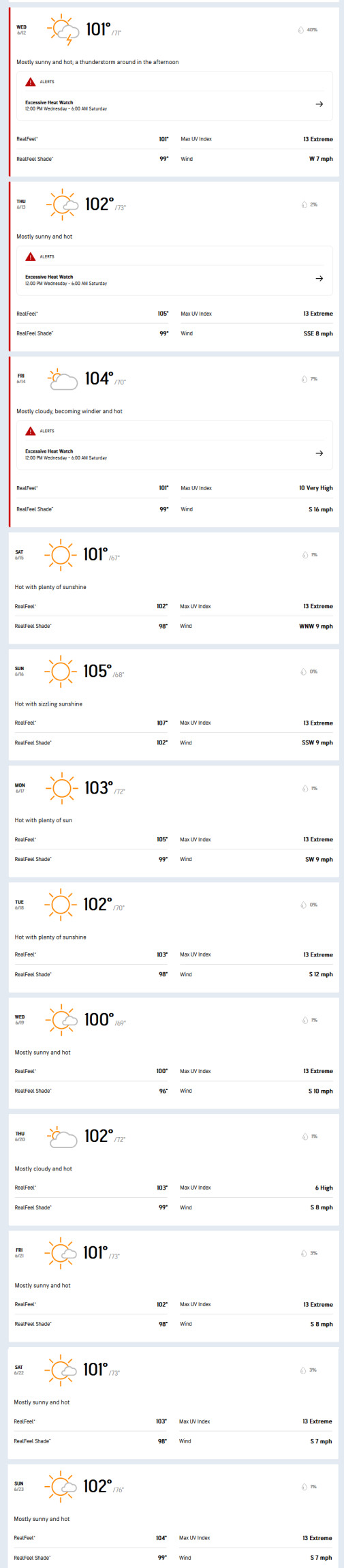Click the mostly cloudy icon for Thursday 6/20
Screen dimensions: 344x1568
(x=62, y=1136)
